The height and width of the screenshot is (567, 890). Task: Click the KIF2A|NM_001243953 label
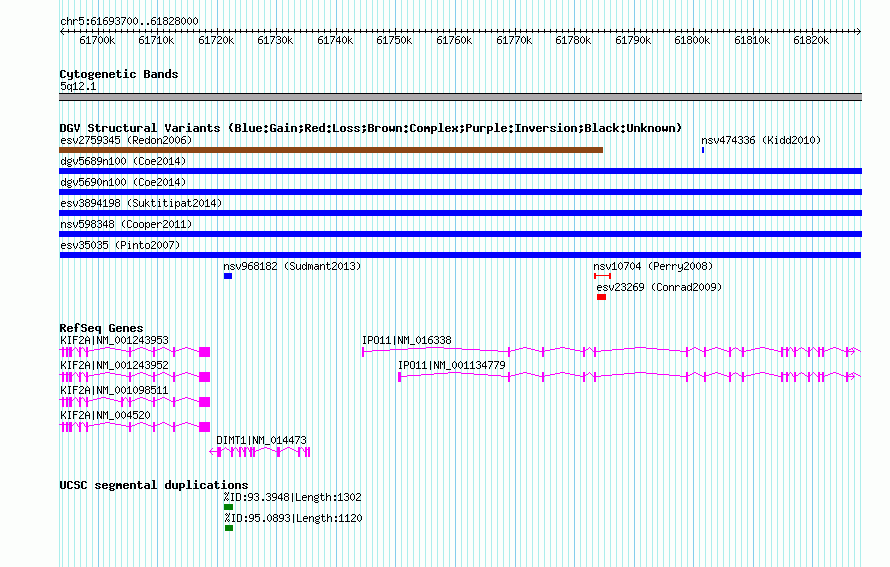(x=114, y=341)
